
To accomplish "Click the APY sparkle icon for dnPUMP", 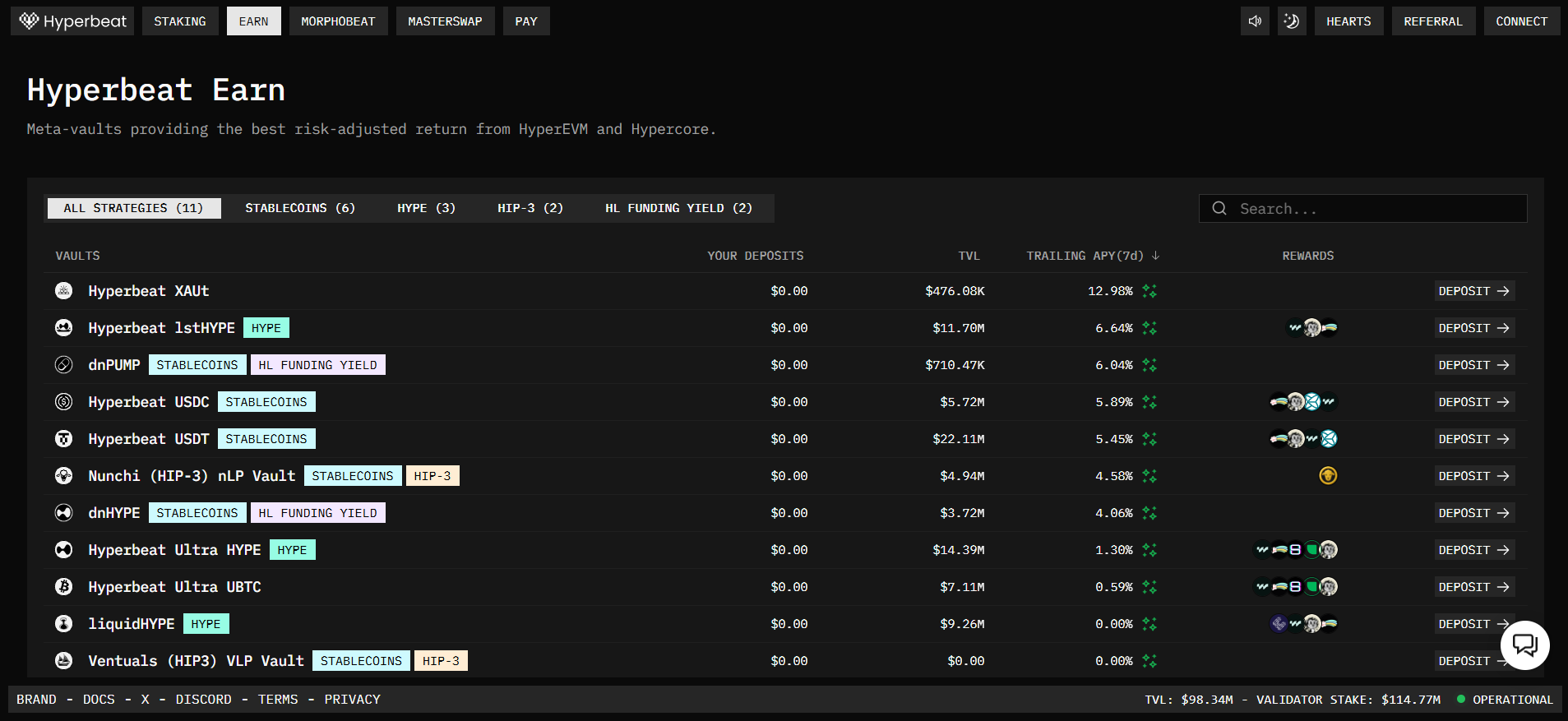I will 1149,365.
